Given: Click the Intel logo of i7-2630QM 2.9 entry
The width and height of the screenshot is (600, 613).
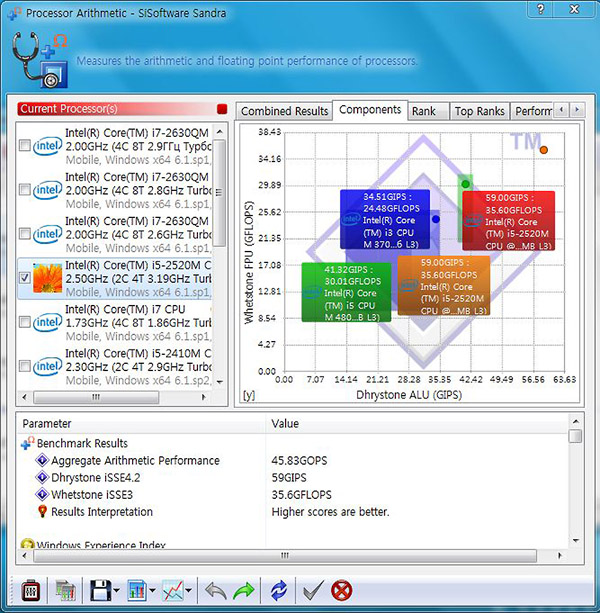Looking at the screenshot, I should click(47, 146).
